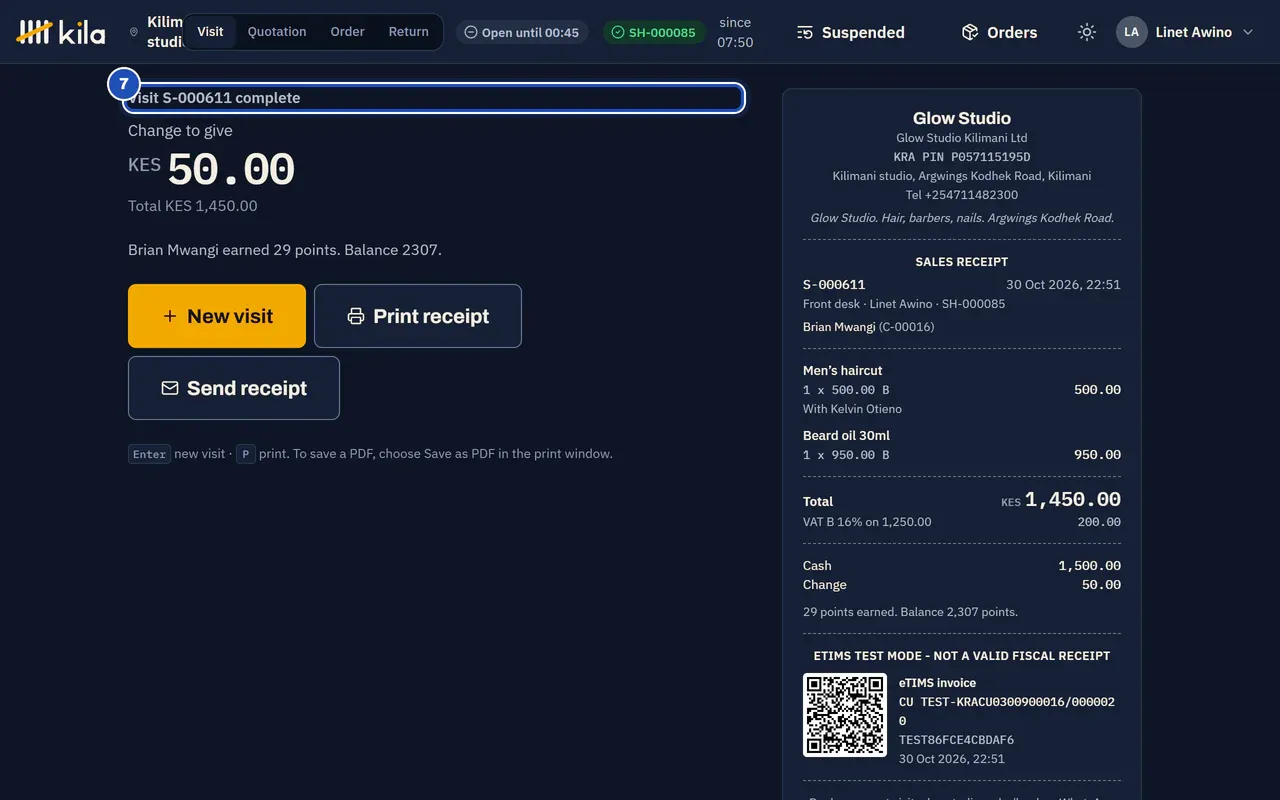Open the Linet Awino account dropdown
The width and height of the screenshot is (1280, 800).
pyautogui.click(x=1185, y=32)
